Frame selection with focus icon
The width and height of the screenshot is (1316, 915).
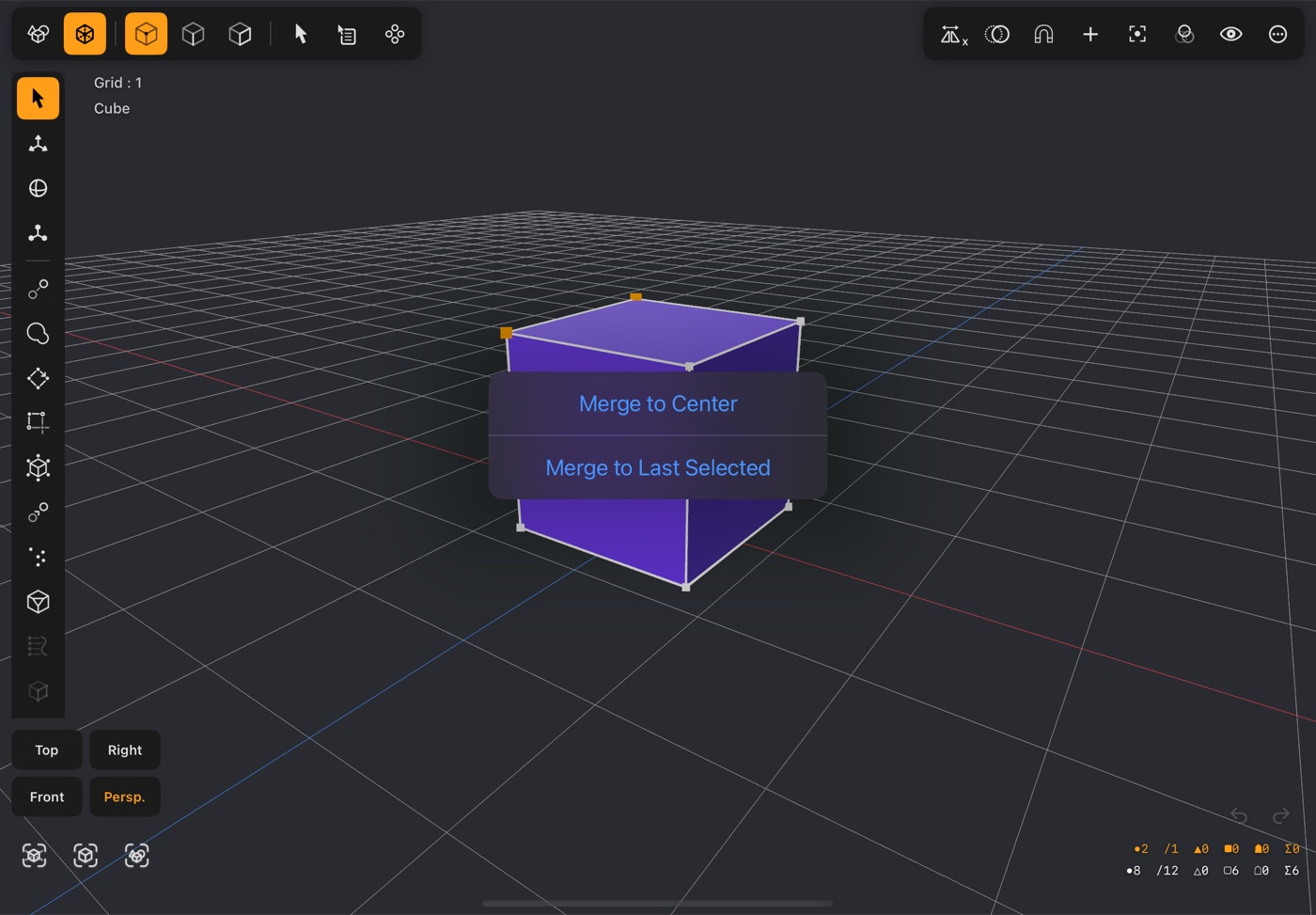click(x=1137, y=34)
